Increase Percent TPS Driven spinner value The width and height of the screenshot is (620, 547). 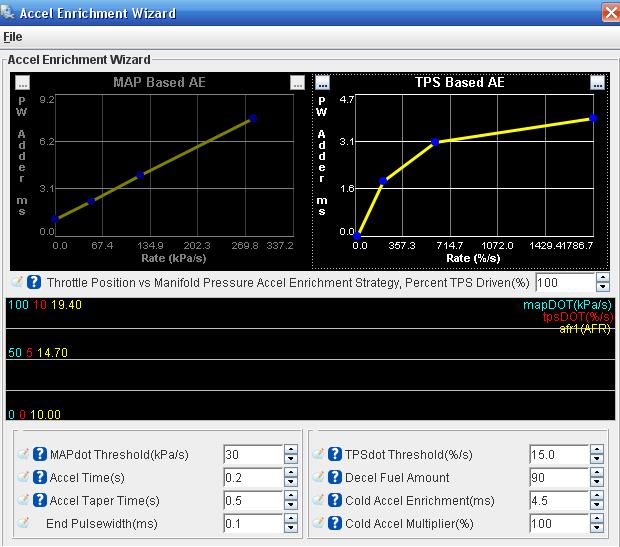[603, 278]
